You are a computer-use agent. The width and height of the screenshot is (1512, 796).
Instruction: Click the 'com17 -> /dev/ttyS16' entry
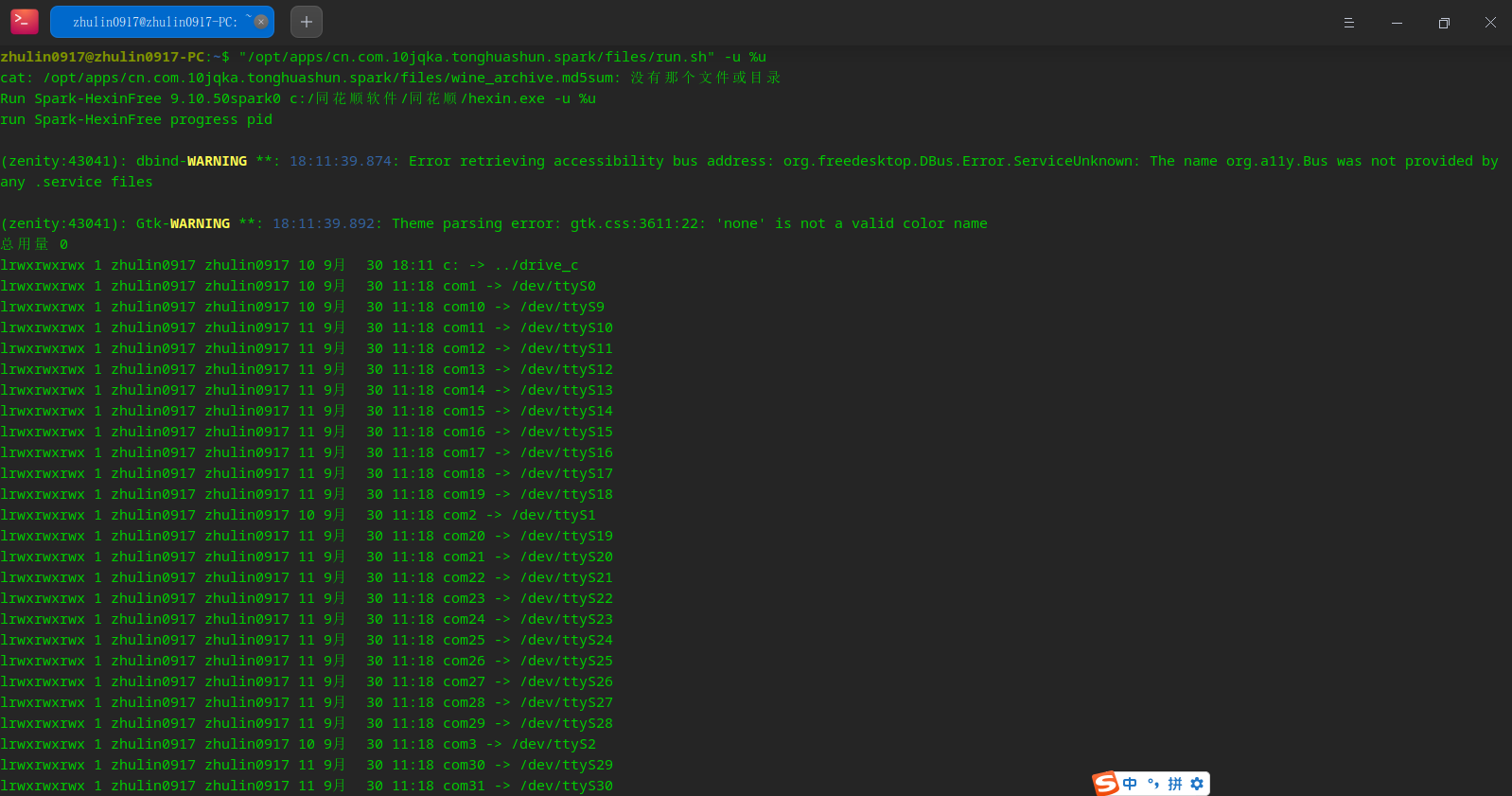(x=528, y=452)
